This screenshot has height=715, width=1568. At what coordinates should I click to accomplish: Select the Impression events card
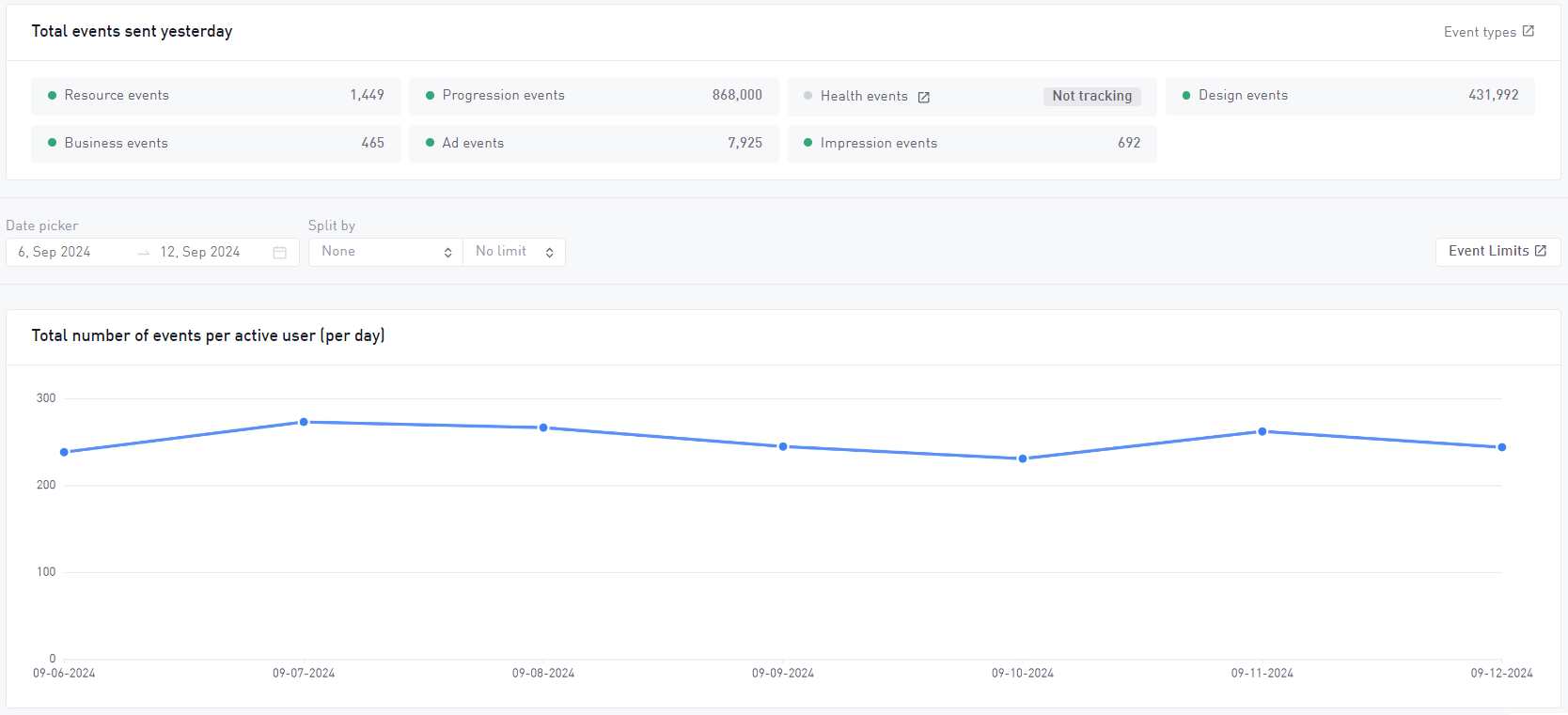pos(972,144)
